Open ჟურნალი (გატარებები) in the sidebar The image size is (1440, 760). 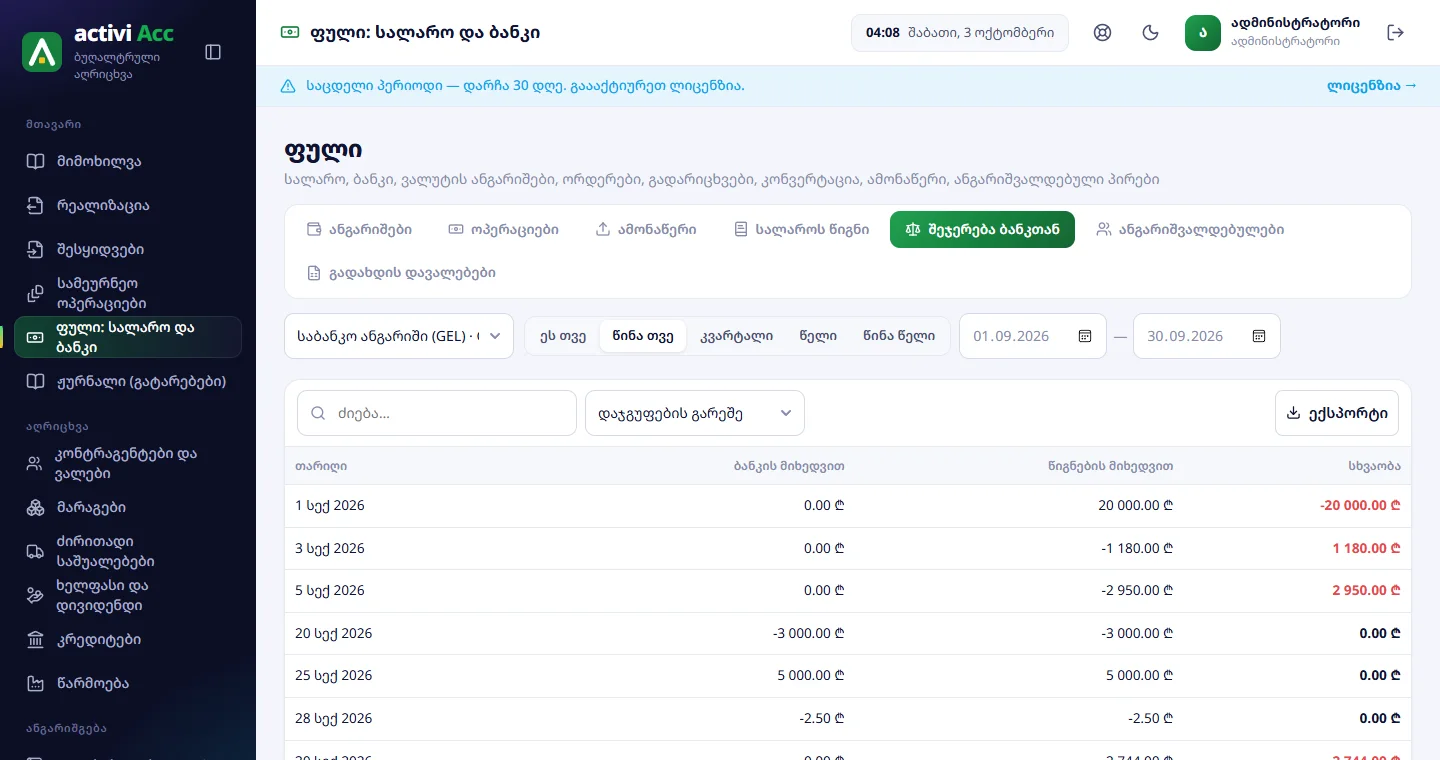[128, 381]
